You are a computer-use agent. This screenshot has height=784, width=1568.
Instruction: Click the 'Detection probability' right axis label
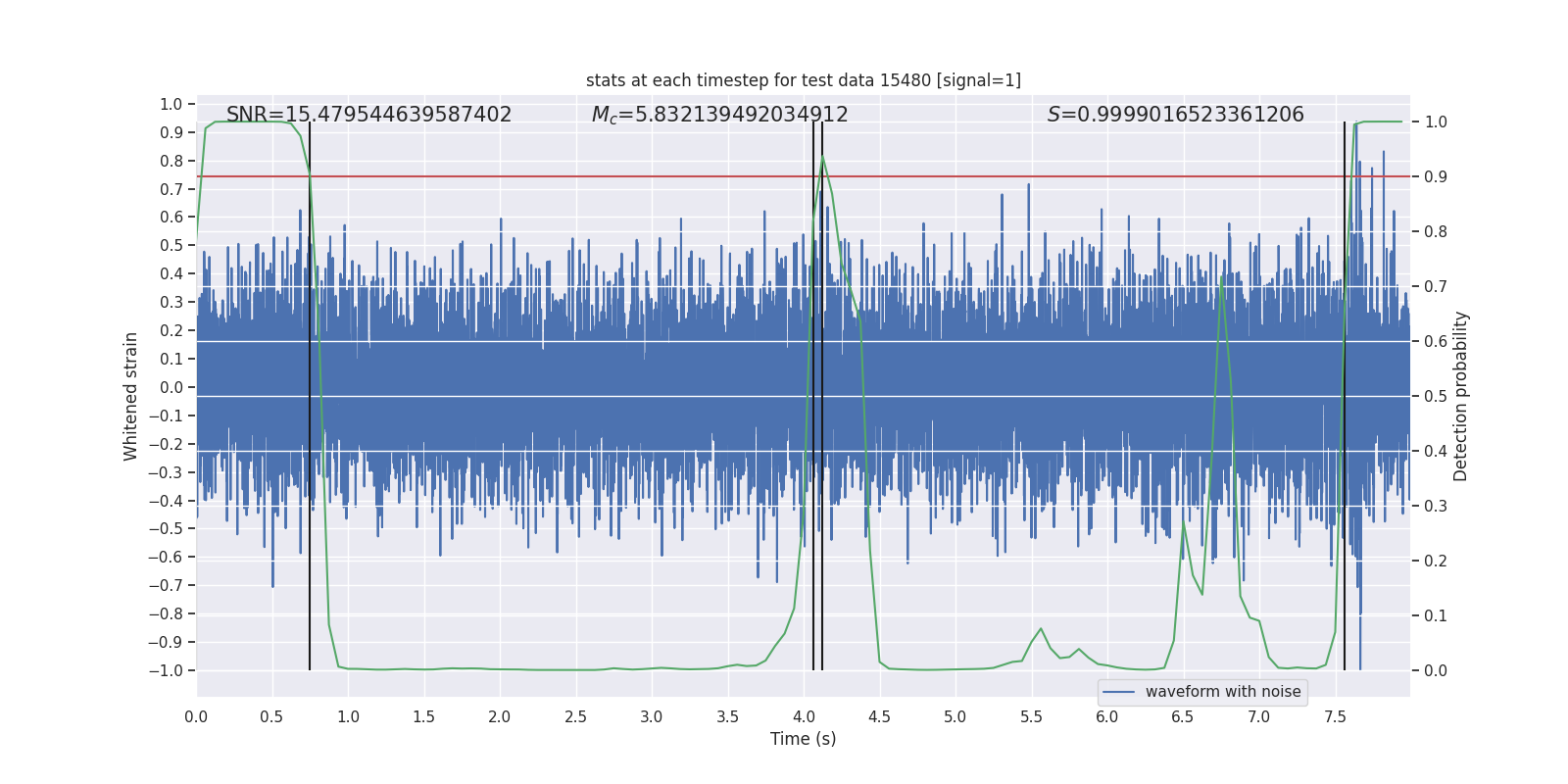coord(1461,396)
